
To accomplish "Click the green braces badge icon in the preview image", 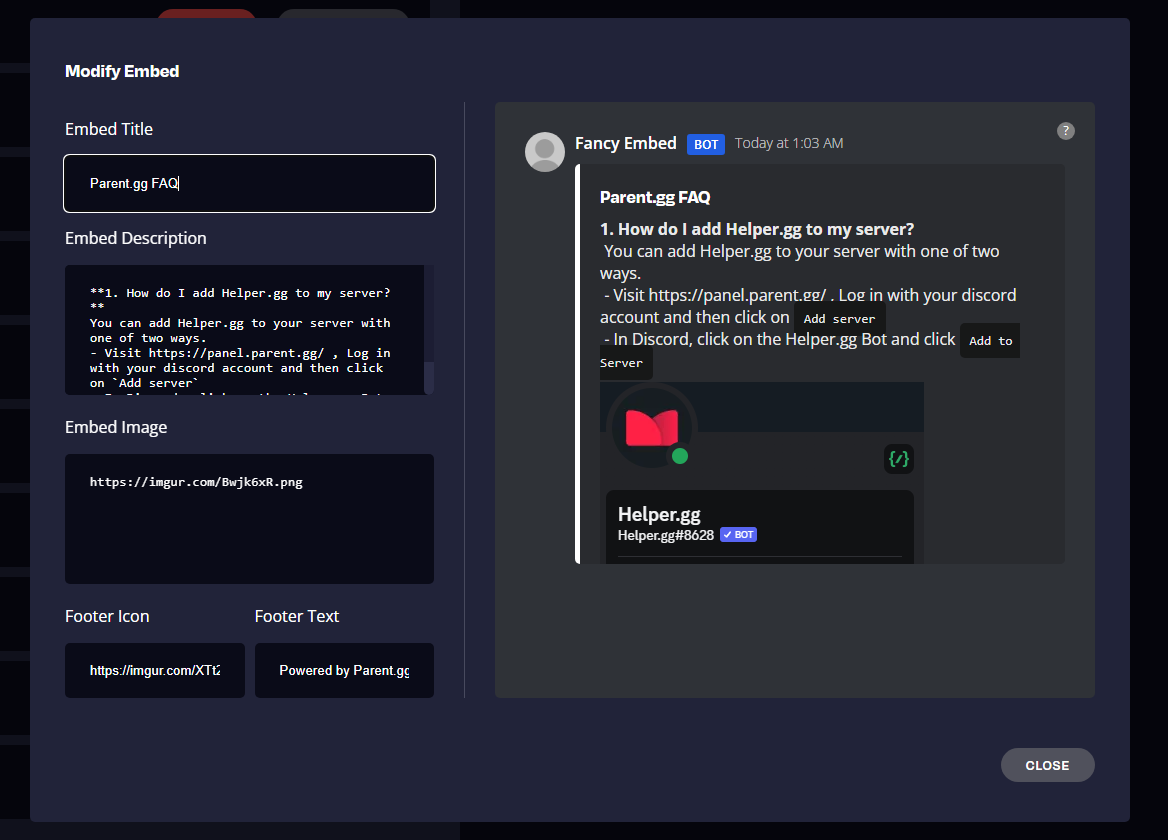I will [899, 459].
